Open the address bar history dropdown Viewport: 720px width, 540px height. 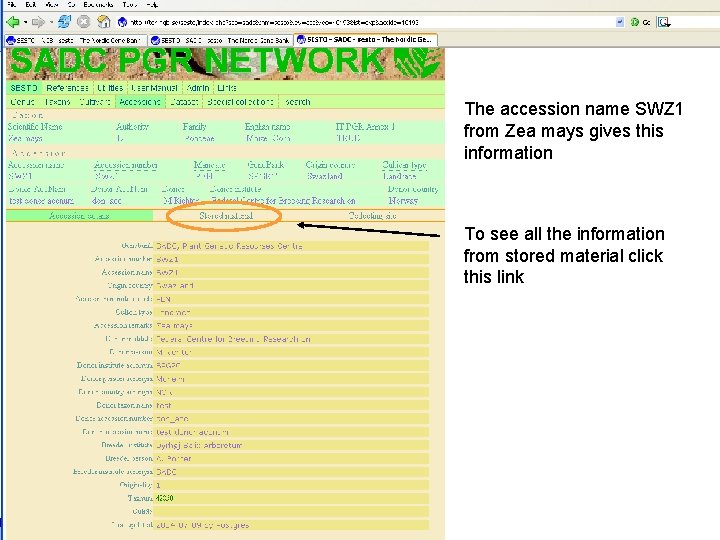click(620, 22)
